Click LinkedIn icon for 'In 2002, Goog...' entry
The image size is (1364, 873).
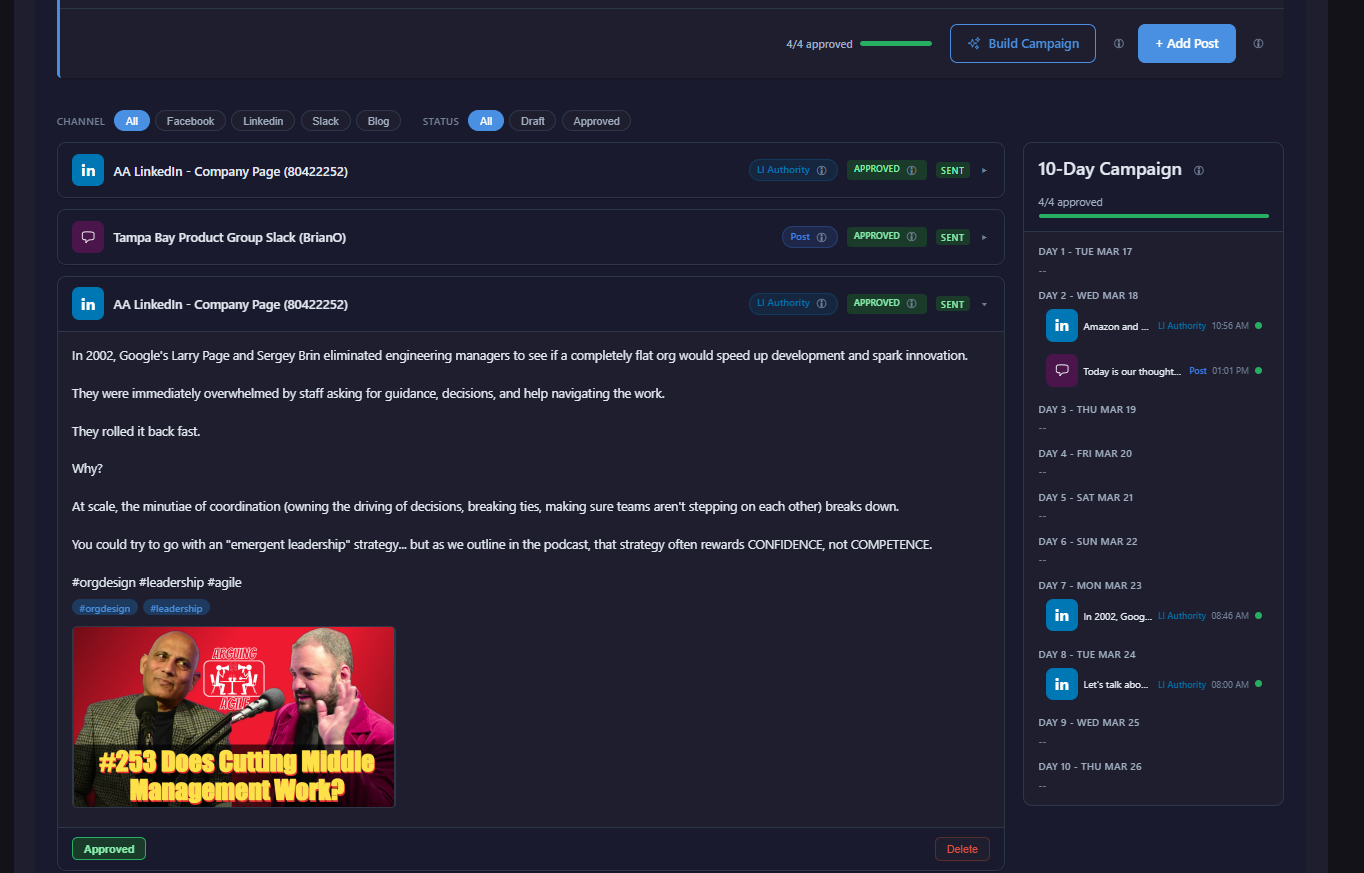(x=1062, y=615)
